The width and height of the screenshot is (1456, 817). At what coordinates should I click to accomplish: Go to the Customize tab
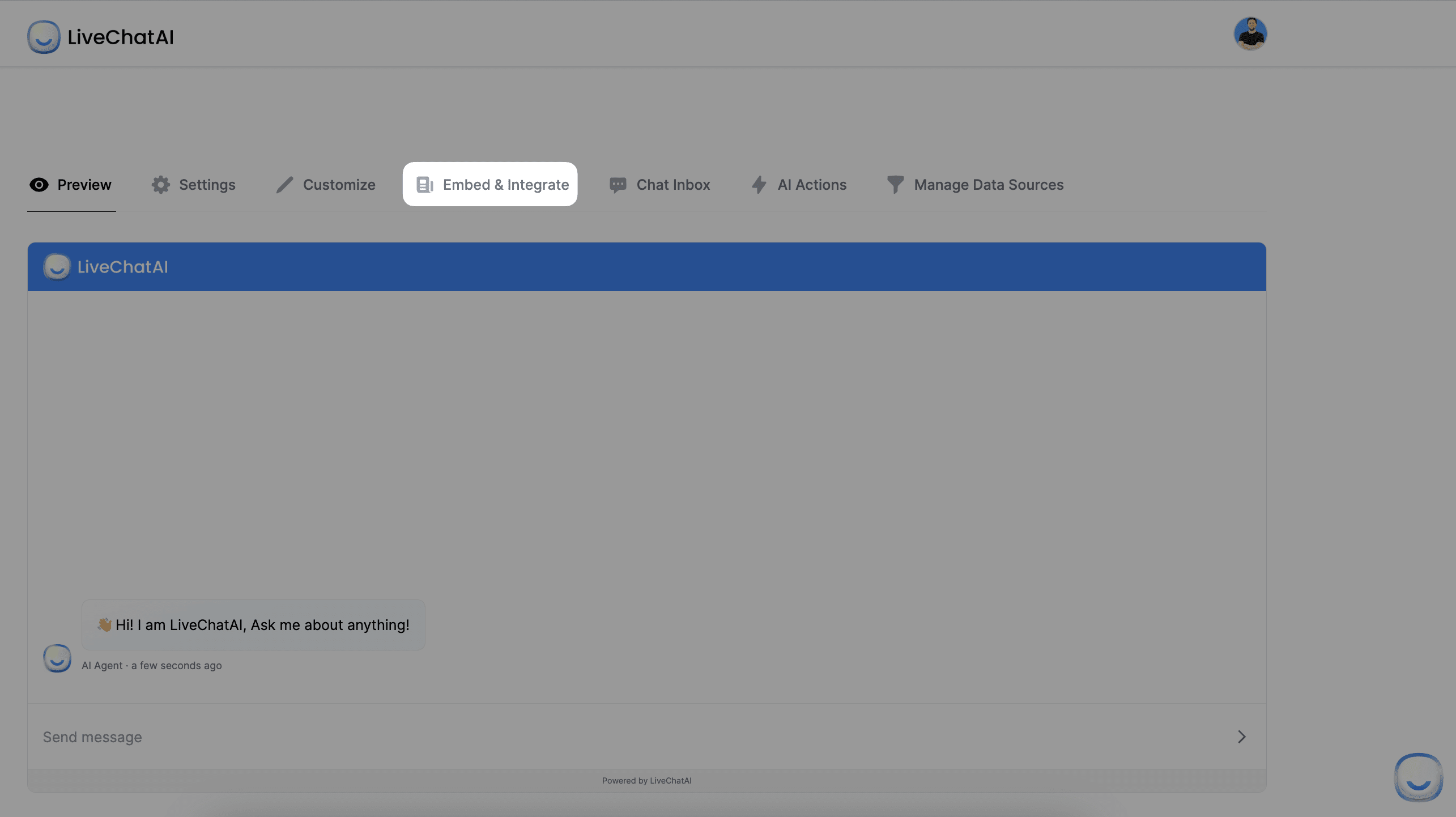(x=326, y=185)
